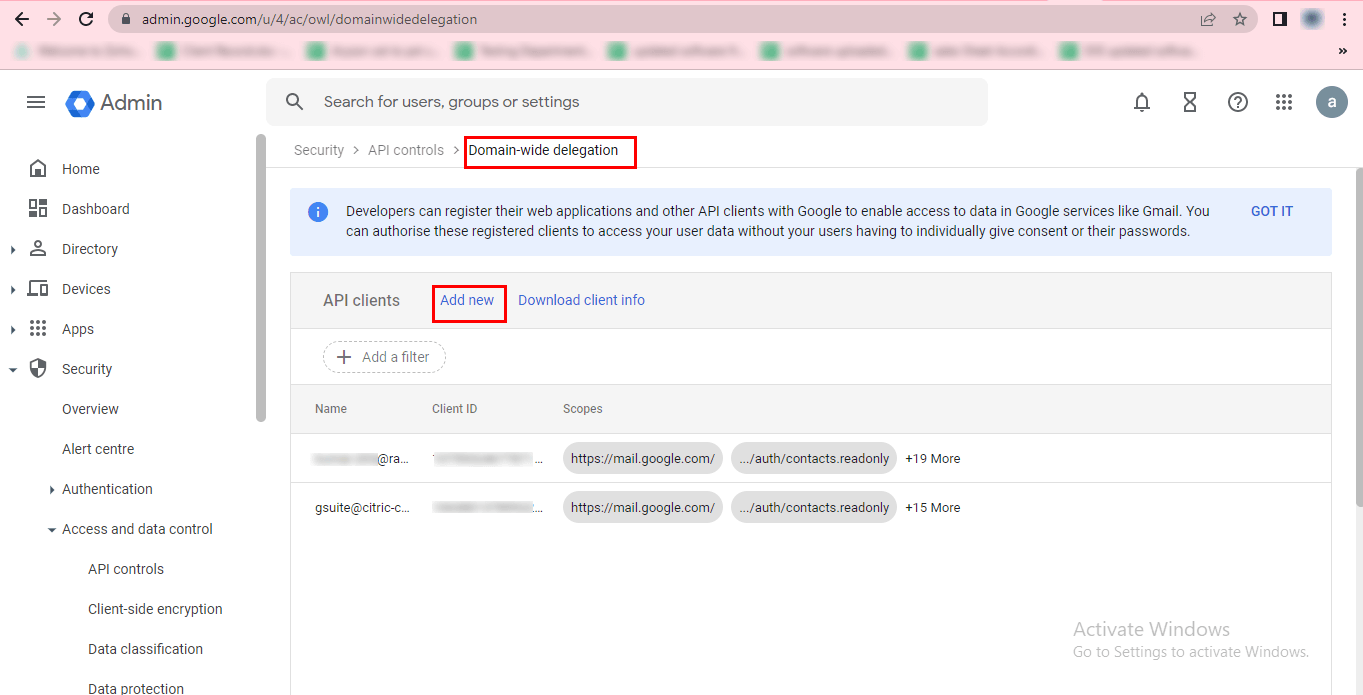Open the help question mark icon
The width and height of the screenshot is (1363, 695).
click(x=1238, y=102)
